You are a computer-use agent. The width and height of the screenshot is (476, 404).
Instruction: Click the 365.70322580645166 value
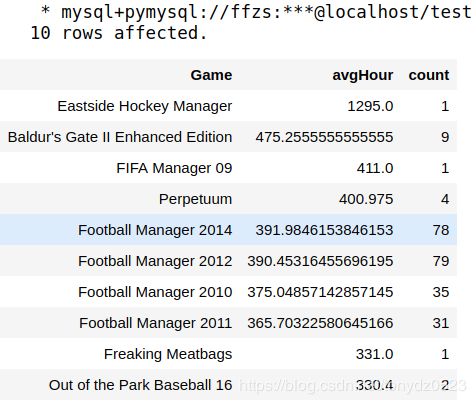click(x=320, y=323)
